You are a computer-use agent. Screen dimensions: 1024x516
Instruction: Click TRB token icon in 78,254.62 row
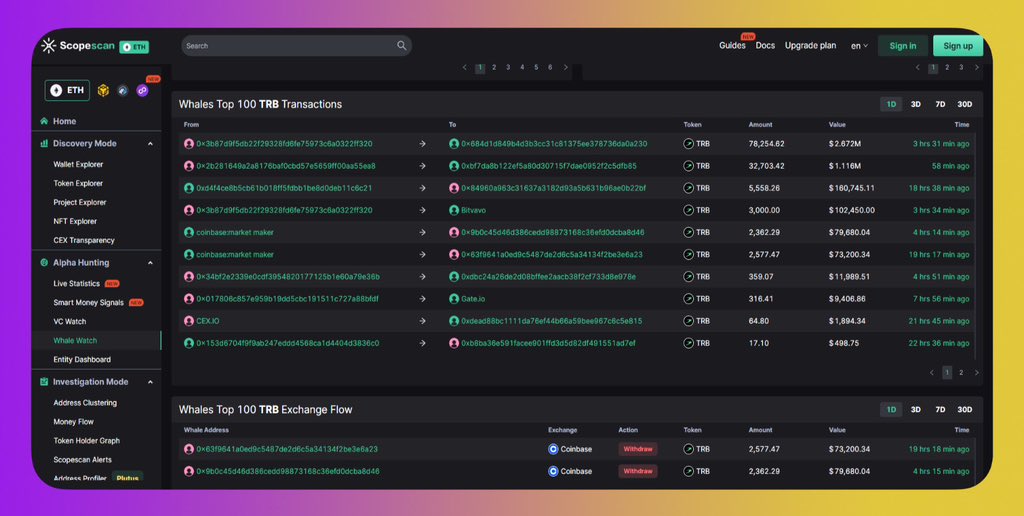(x=688, y=144)
